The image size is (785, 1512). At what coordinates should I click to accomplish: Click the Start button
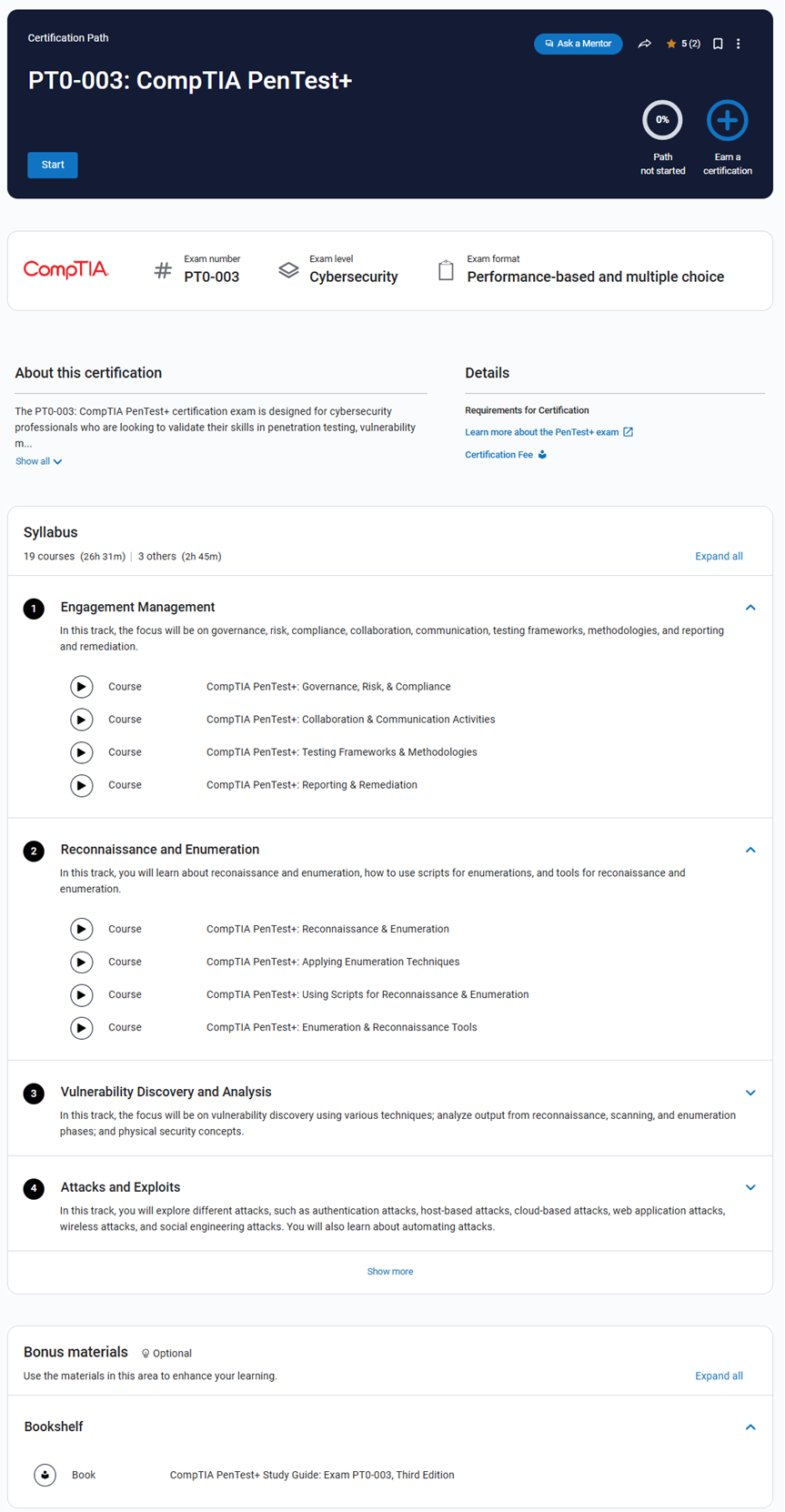53,165
